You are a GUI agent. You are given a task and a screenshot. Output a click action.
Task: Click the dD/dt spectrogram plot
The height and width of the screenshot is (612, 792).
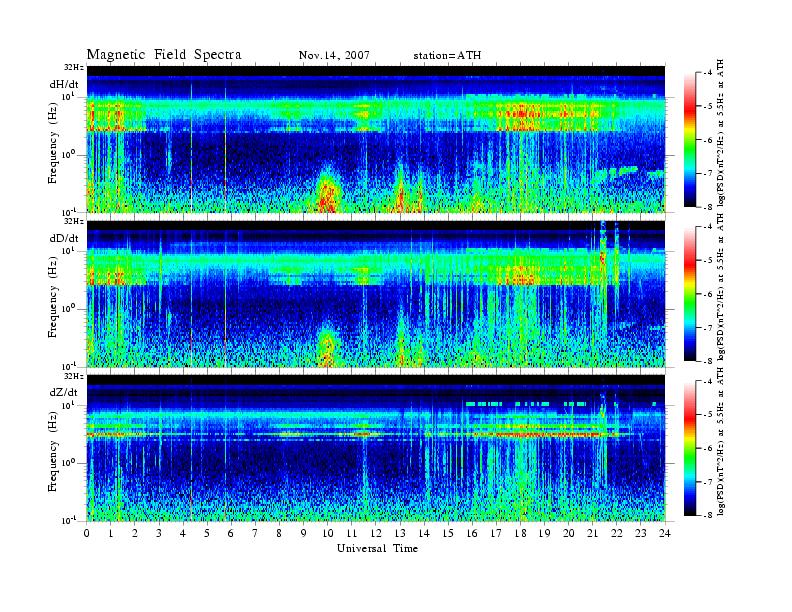pos(376,294)
